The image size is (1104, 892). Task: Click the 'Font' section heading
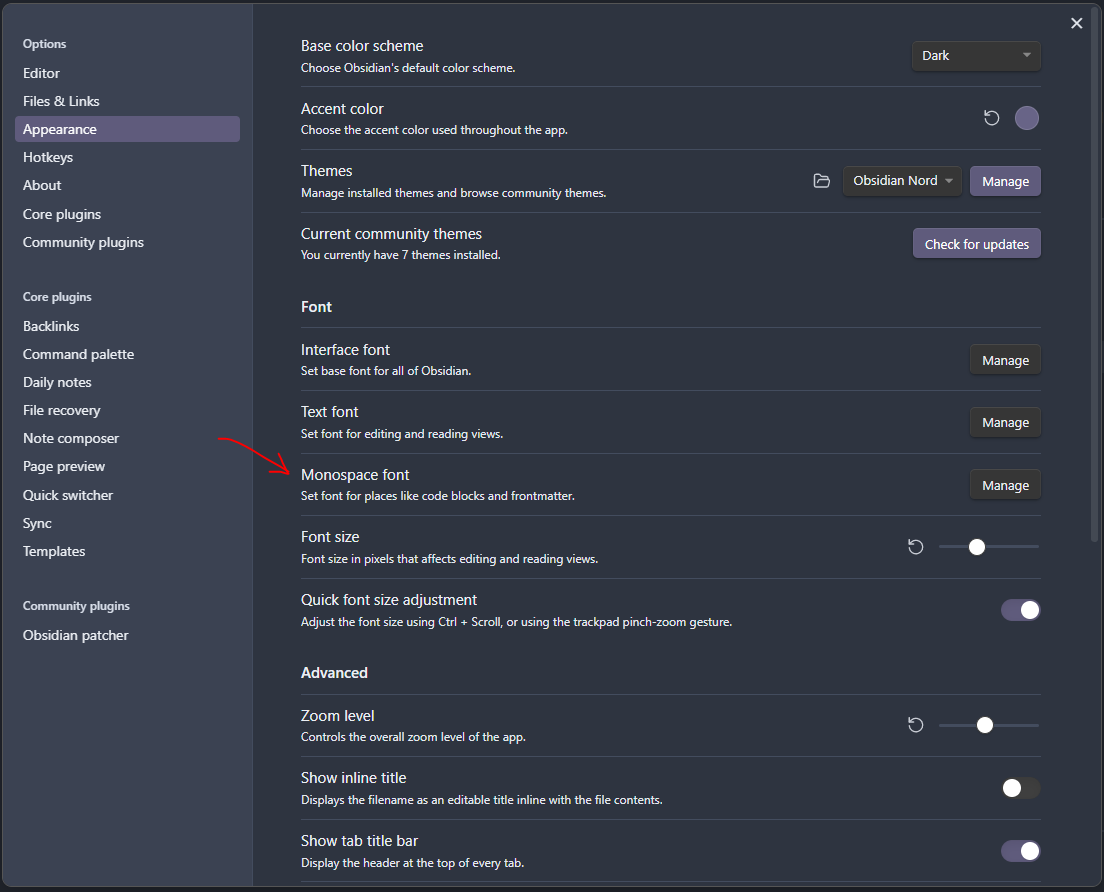click(316, 307)
